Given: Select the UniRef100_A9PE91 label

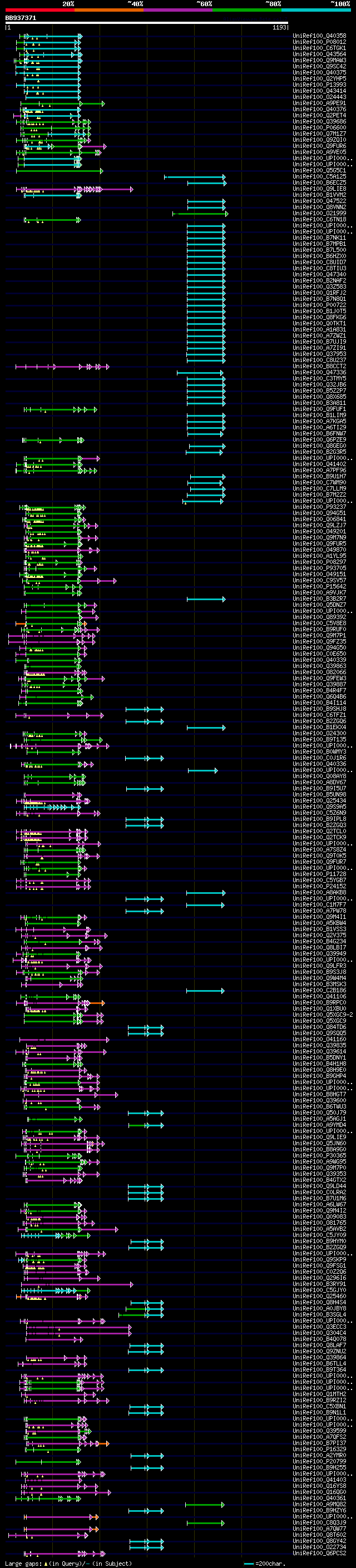Looking at the screenshot, I should [319, 103].
